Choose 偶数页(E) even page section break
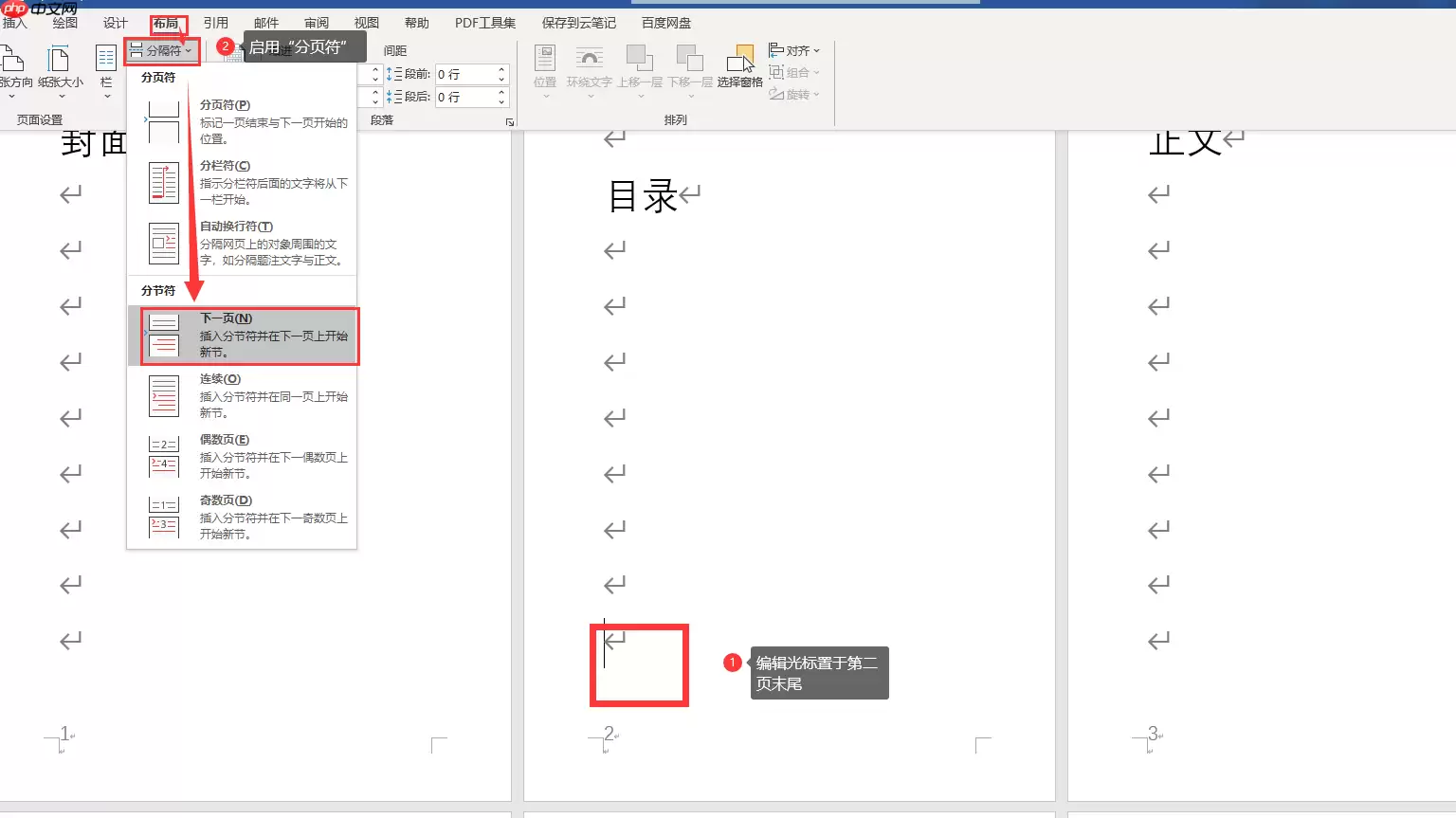Image resolution: width=1456 pixels, height=818 pixels. 242,456
